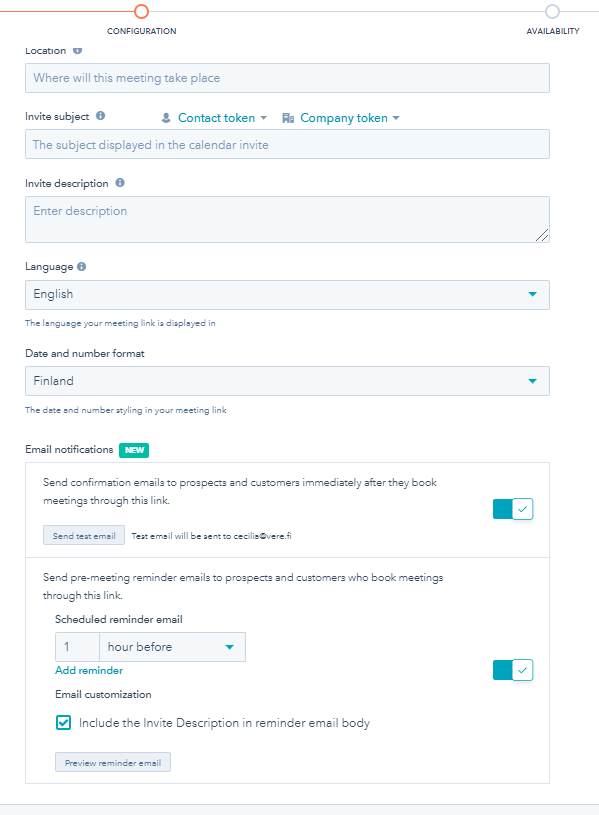Click the Add reminder link
This screenshot has width=599, height=815.
[x=89, y=671]
